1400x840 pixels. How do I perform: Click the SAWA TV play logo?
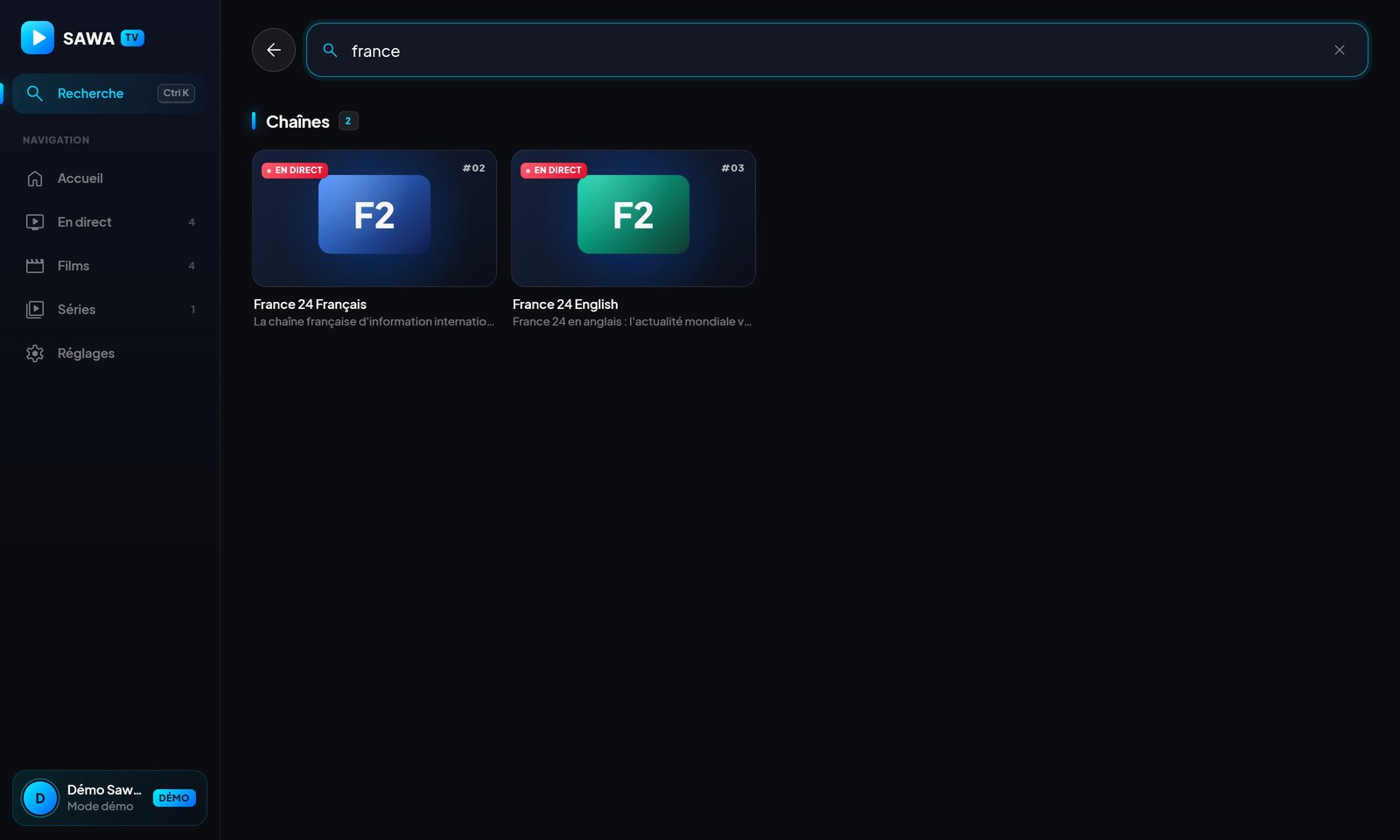pos(38,38)
